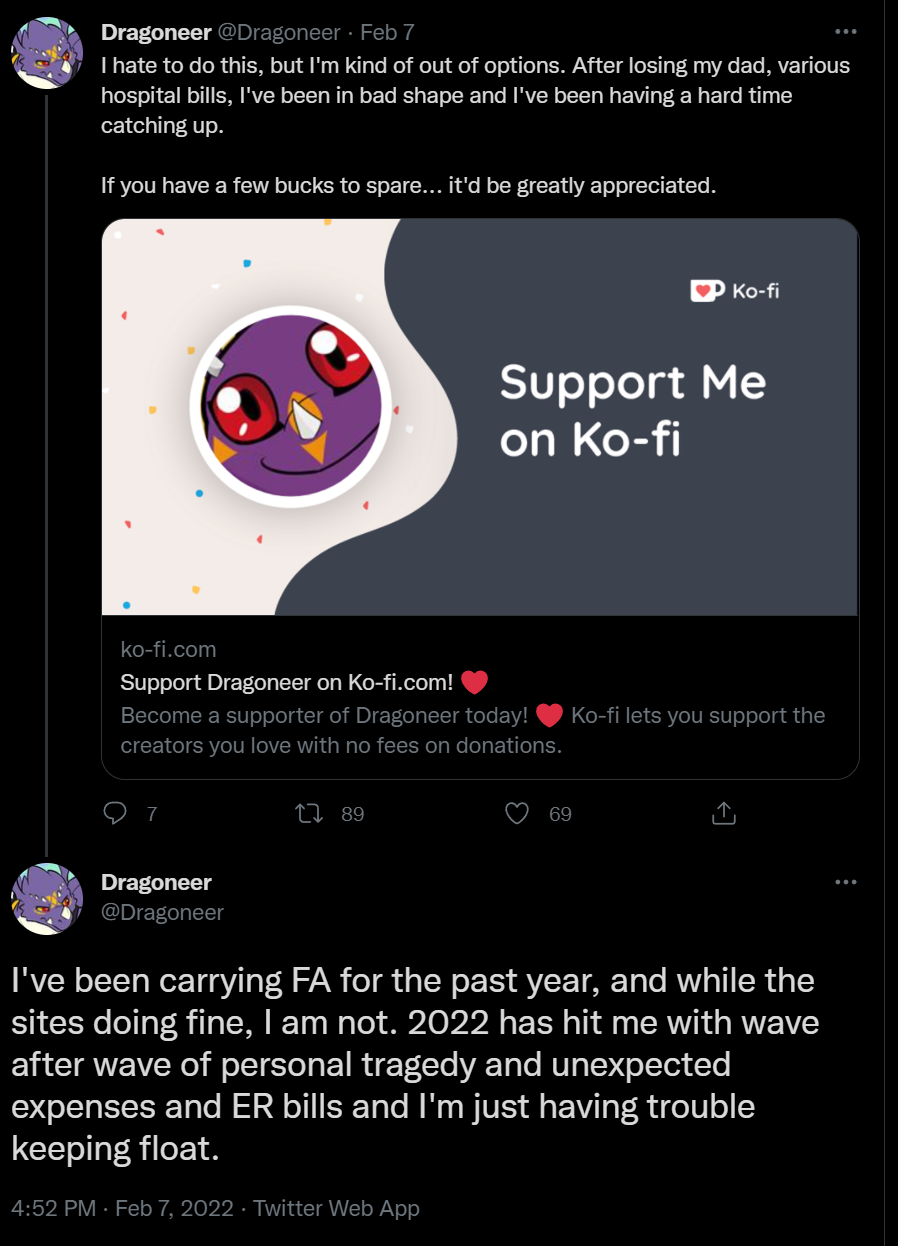The image size is (898, 1246).
Task: Click the Twitter Web App source label
Action: tap(336, 1208)
